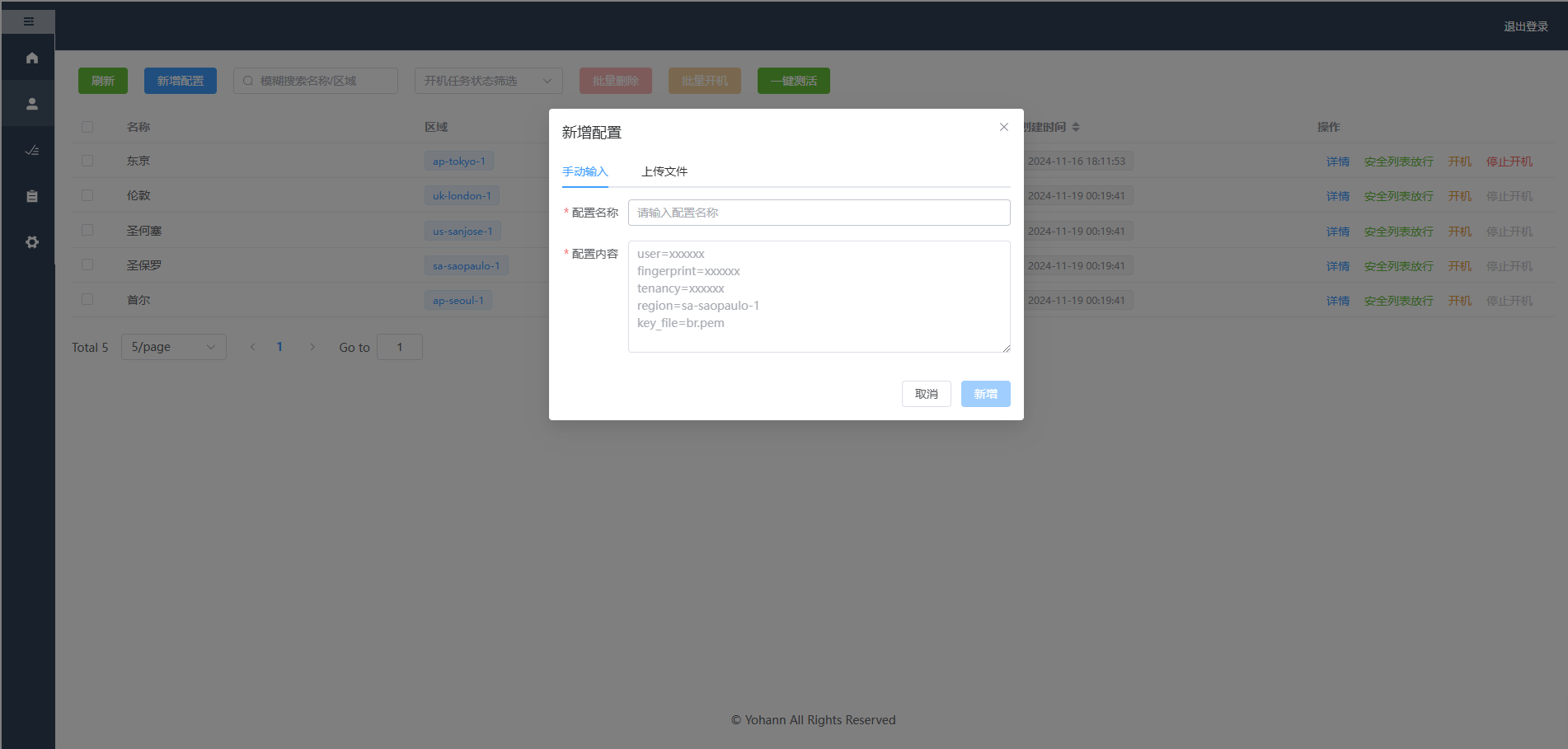Screen dimensions: 1568x749
Task: Open 详情 for the 圣何塞 row
Action: [1338, 232]
